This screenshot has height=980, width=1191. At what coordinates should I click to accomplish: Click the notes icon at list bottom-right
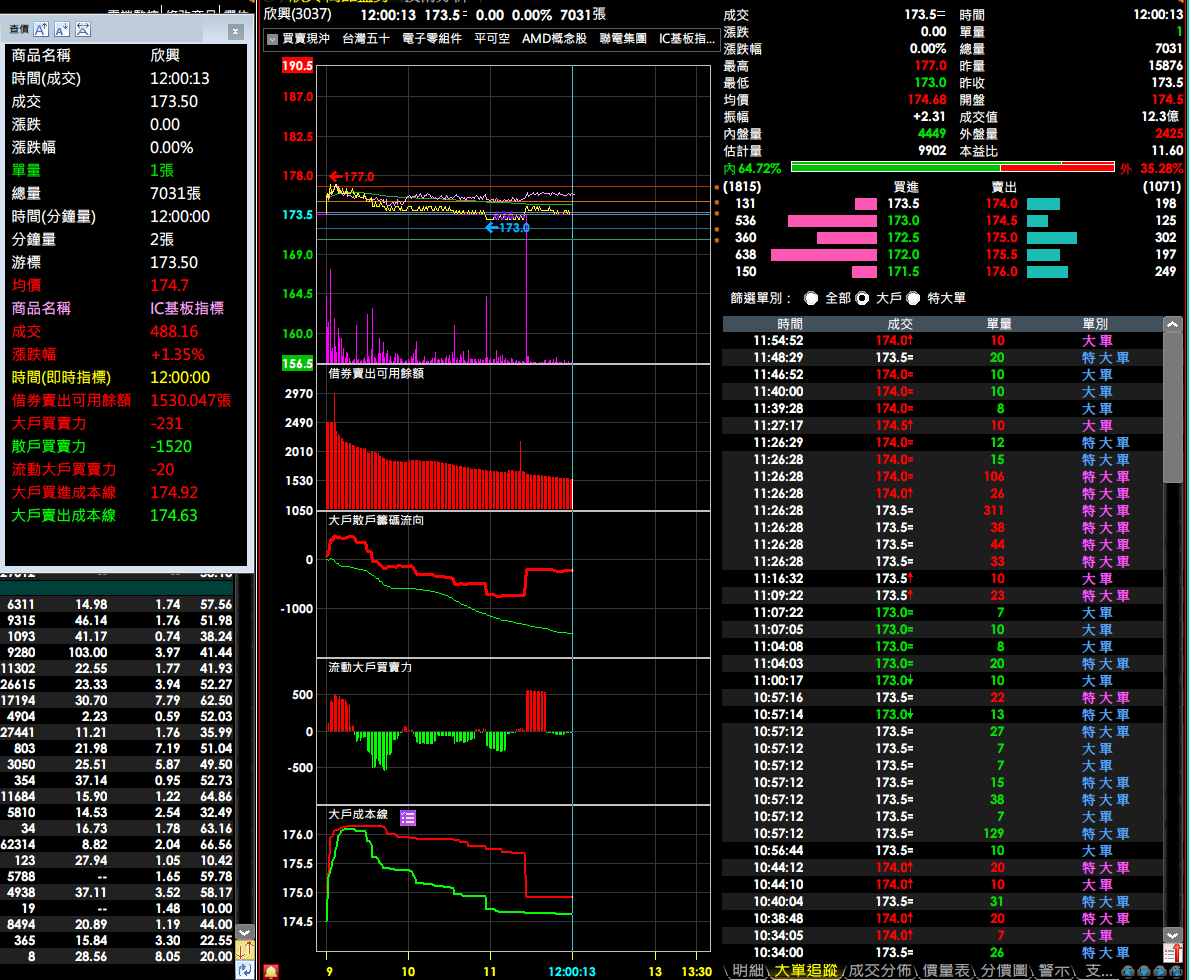[x=1173, y=934]
